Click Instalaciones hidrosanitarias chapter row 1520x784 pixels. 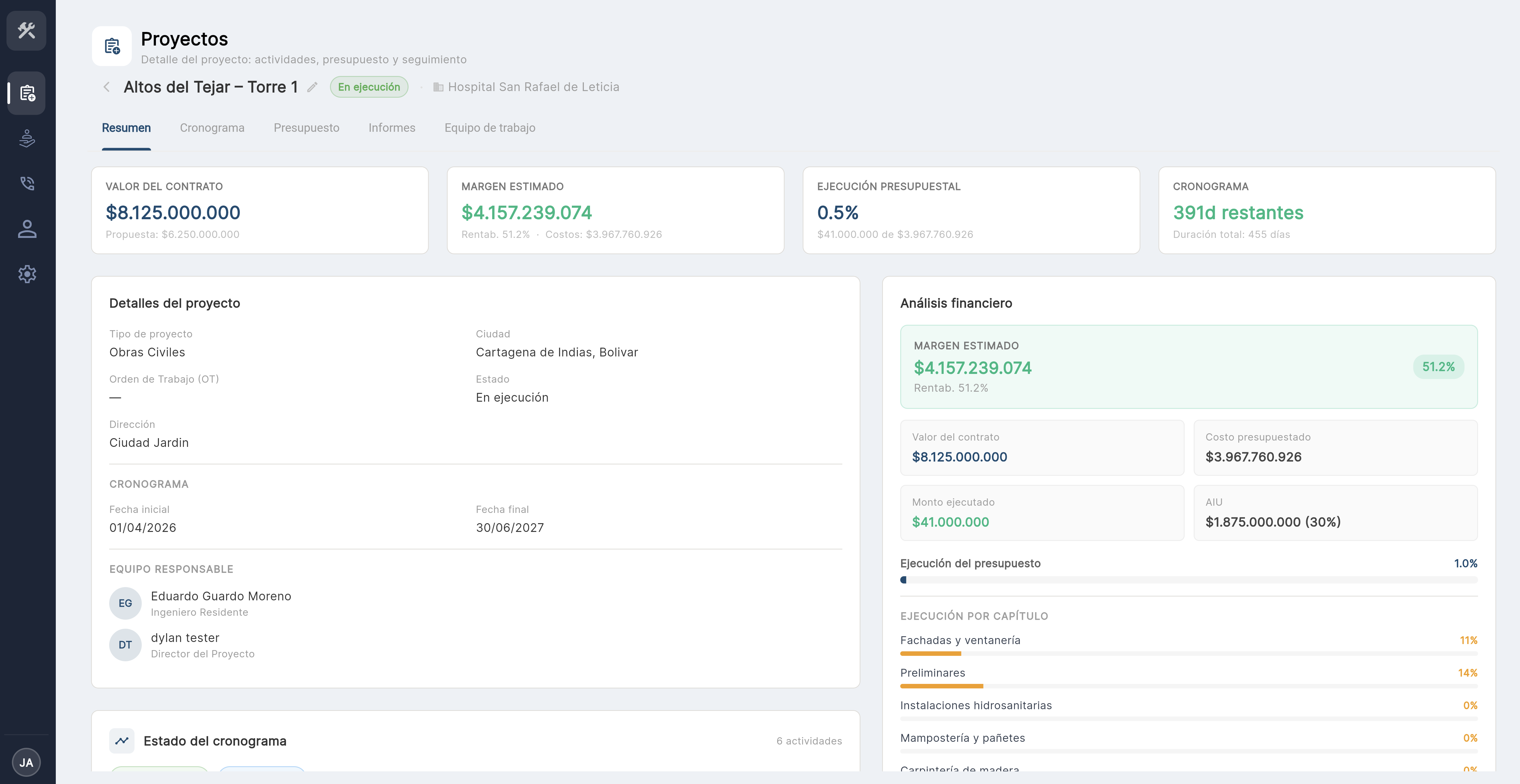[1189, 710]
